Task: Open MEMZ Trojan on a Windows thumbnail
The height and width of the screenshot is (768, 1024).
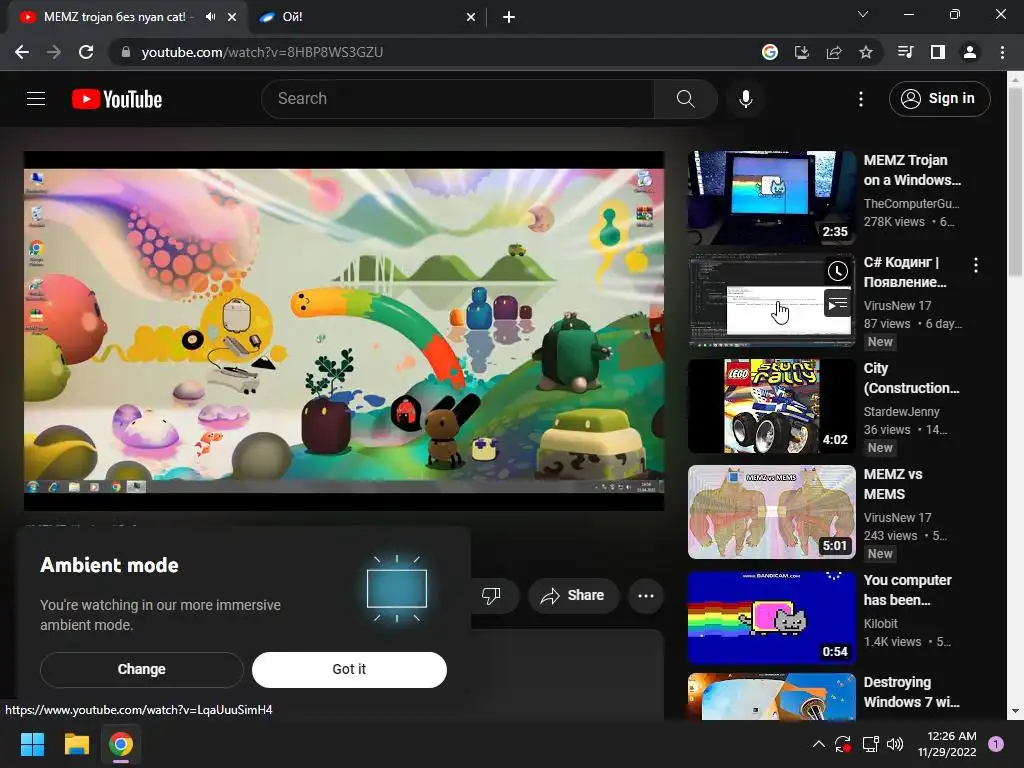Action: coord(772,197)
